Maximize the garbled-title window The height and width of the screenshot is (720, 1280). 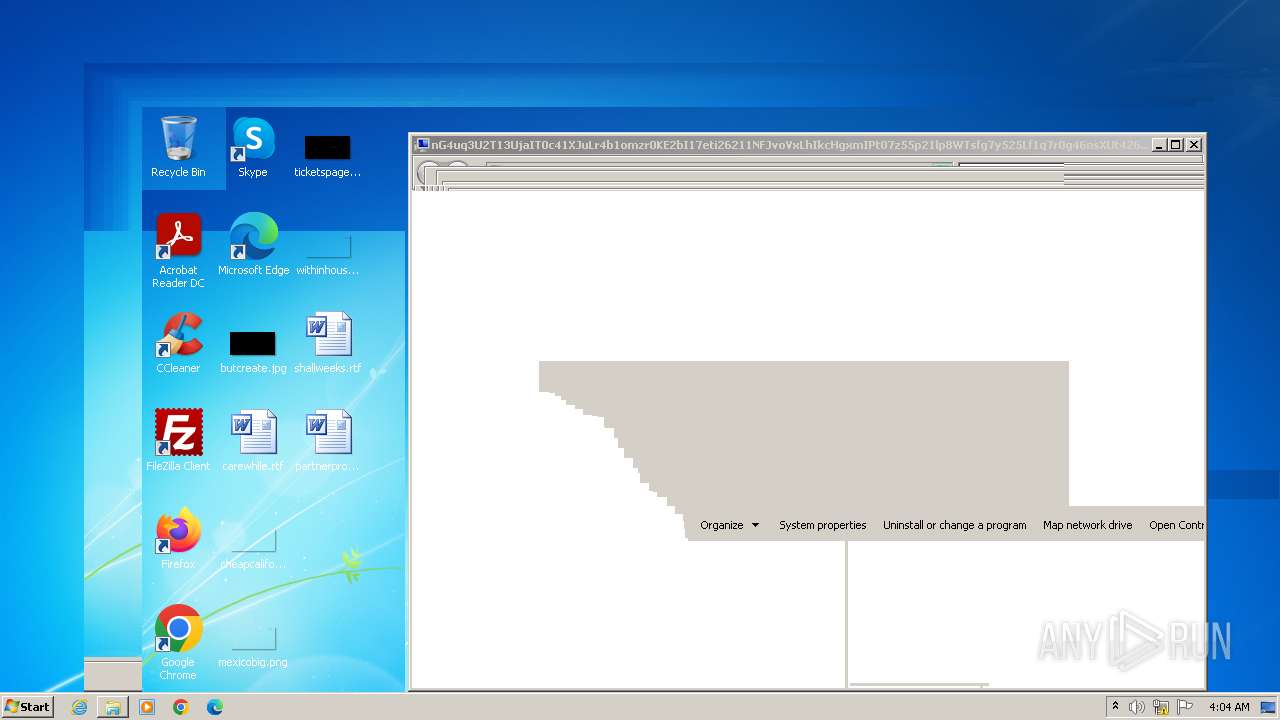click(x=1176, y=145)
